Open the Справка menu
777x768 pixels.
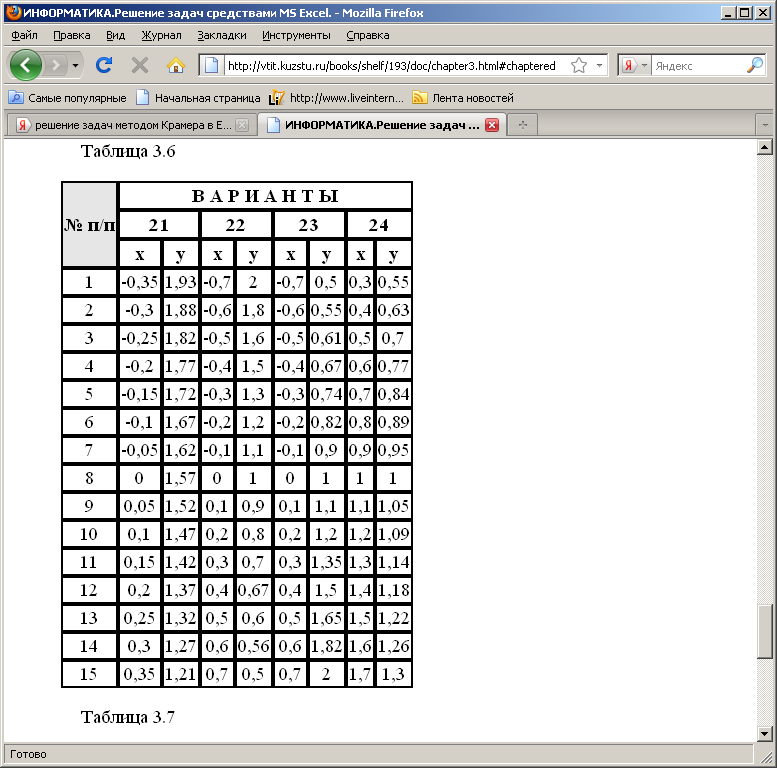tap(368, 35)
